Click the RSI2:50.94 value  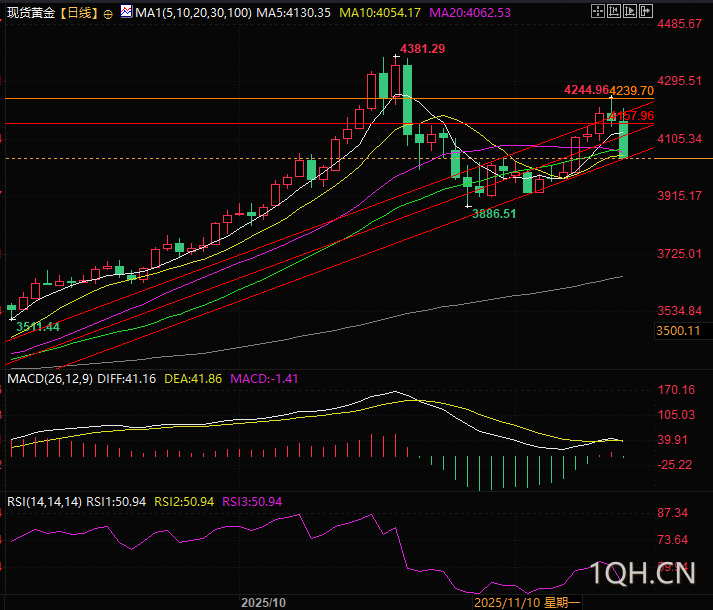pos(184,502)
